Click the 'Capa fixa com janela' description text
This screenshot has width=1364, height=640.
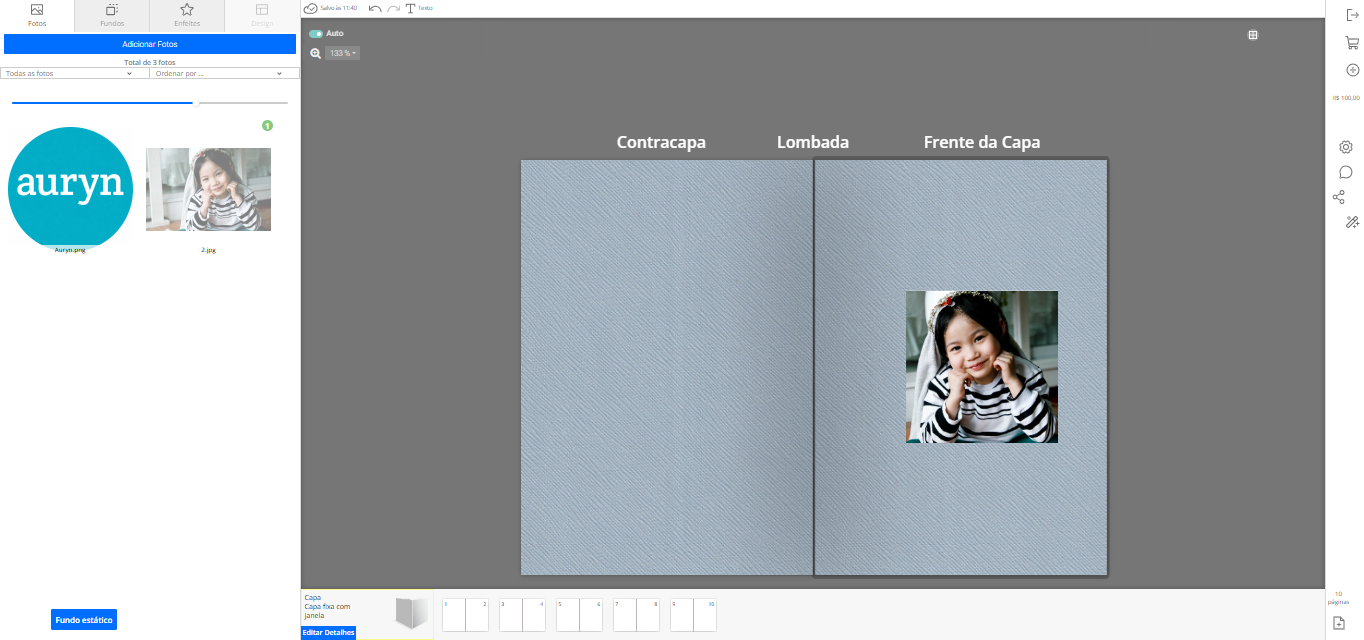click(x=327, y=611)
